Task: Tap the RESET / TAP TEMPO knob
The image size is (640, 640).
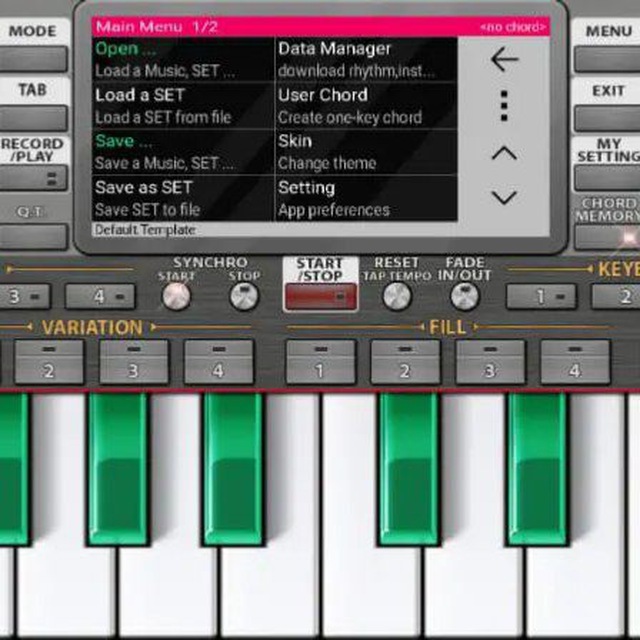Action: tap(397, 296)
